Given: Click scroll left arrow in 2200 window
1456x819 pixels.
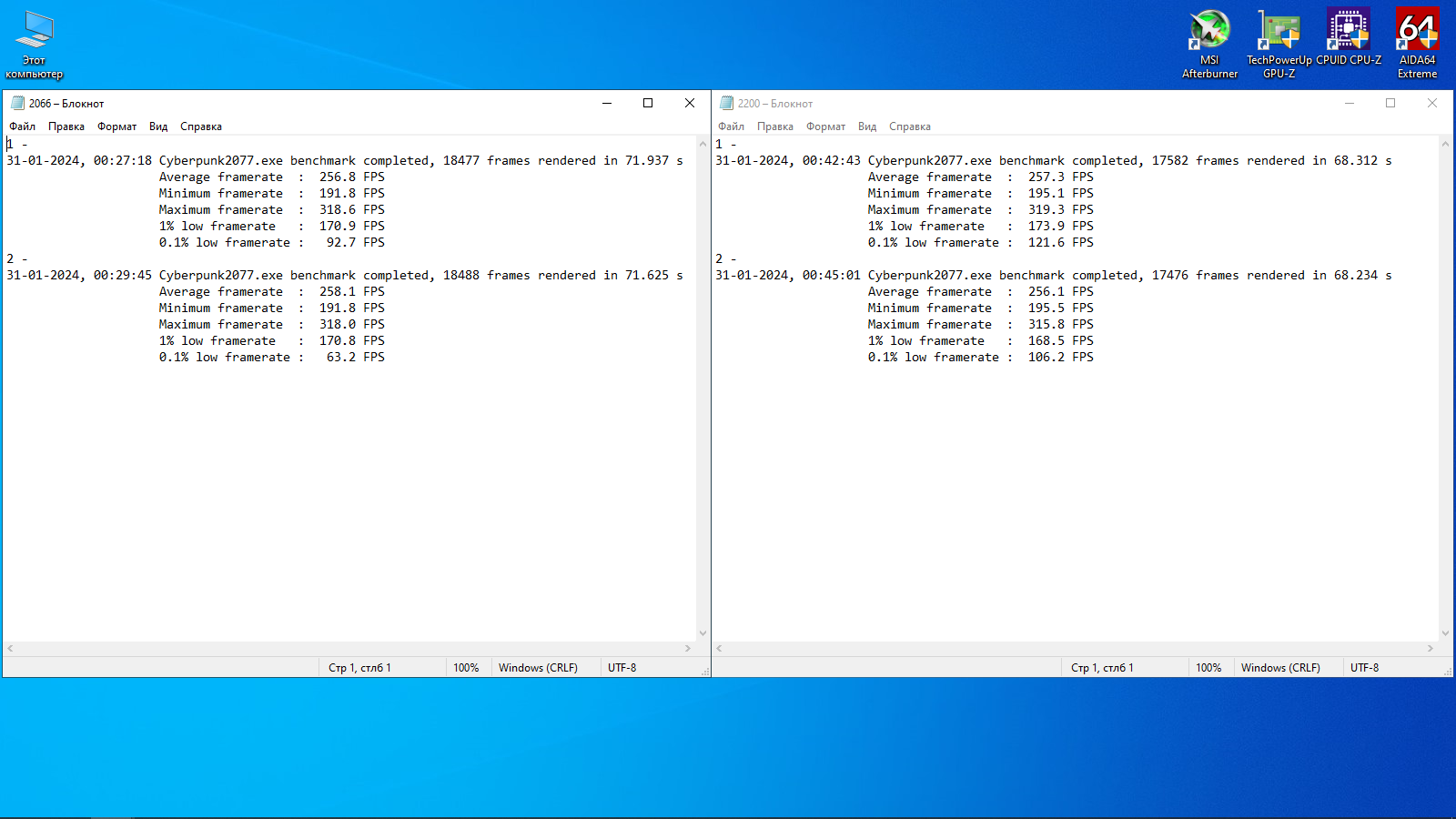Looking at the screenshot, I should point(719,649).
